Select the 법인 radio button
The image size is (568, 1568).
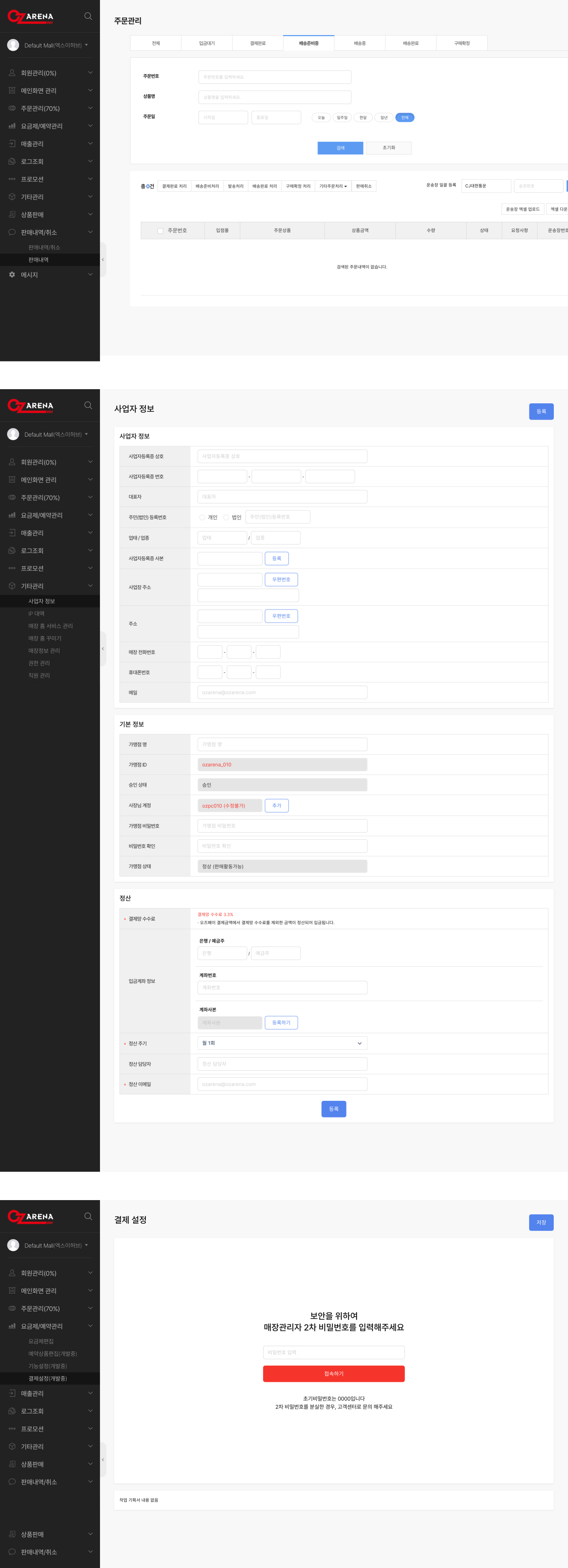click(x=226, y=517)
